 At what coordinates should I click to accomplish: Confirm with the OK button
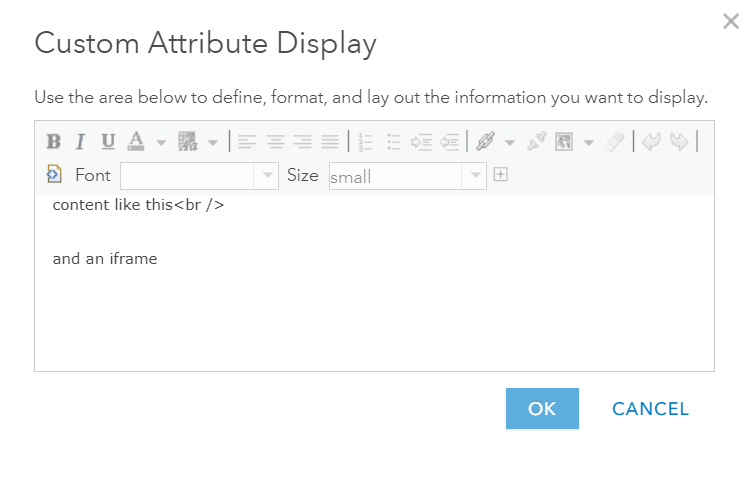tap(542, 408)
